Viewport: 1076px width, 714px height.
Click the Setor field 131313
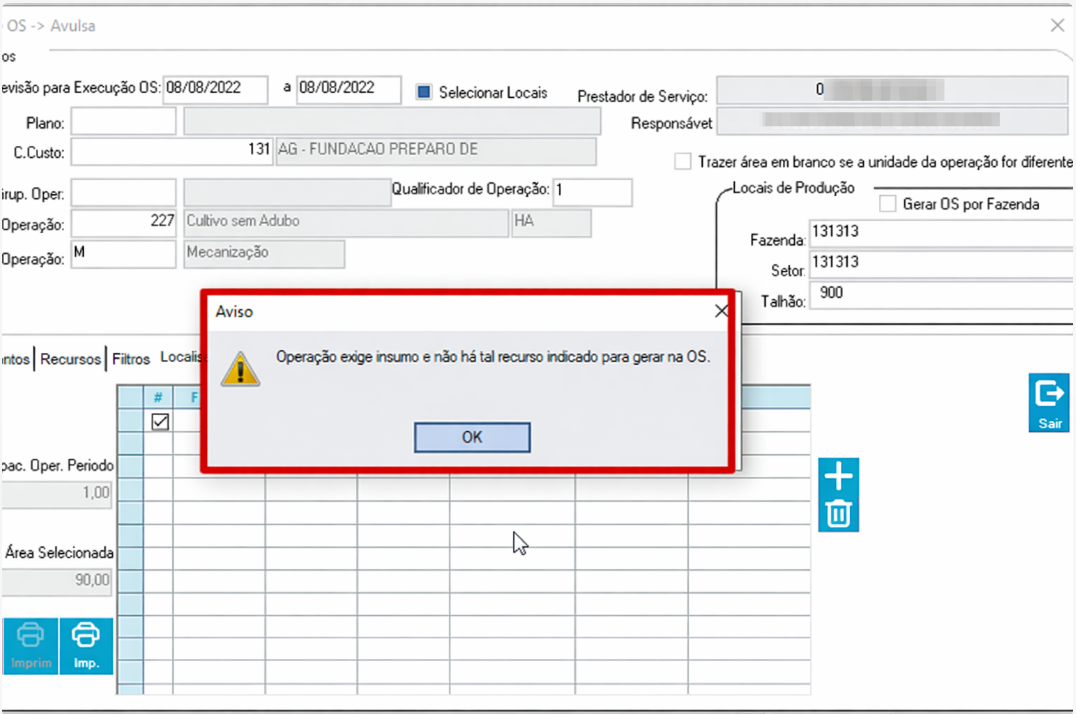pos(941,264)
